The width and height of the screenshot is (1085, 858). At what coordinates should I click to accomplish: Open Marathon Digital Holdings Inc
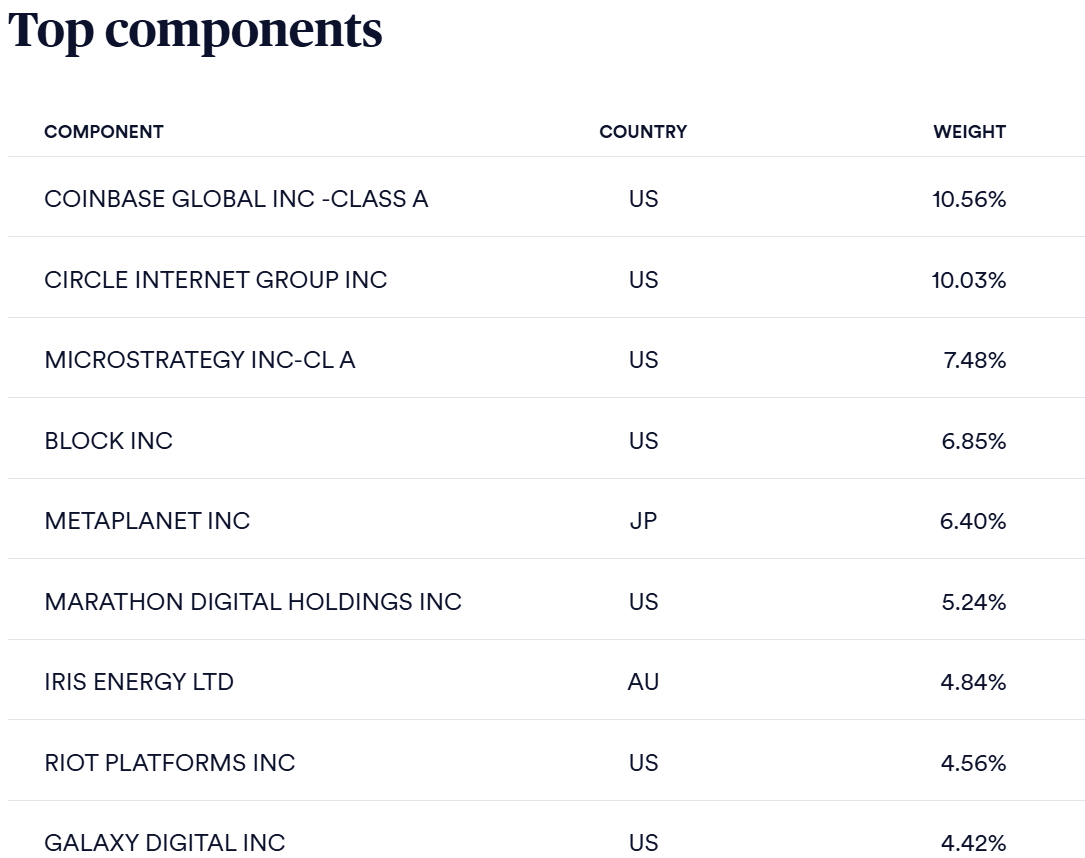tap(253, 602)
